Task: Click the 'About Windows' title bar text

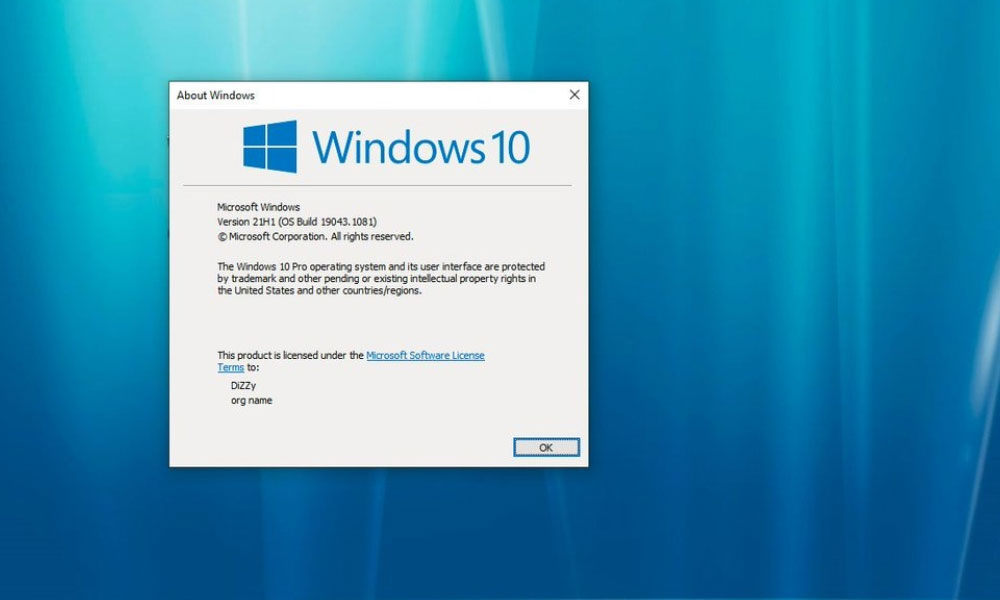Action: (216, 96)
